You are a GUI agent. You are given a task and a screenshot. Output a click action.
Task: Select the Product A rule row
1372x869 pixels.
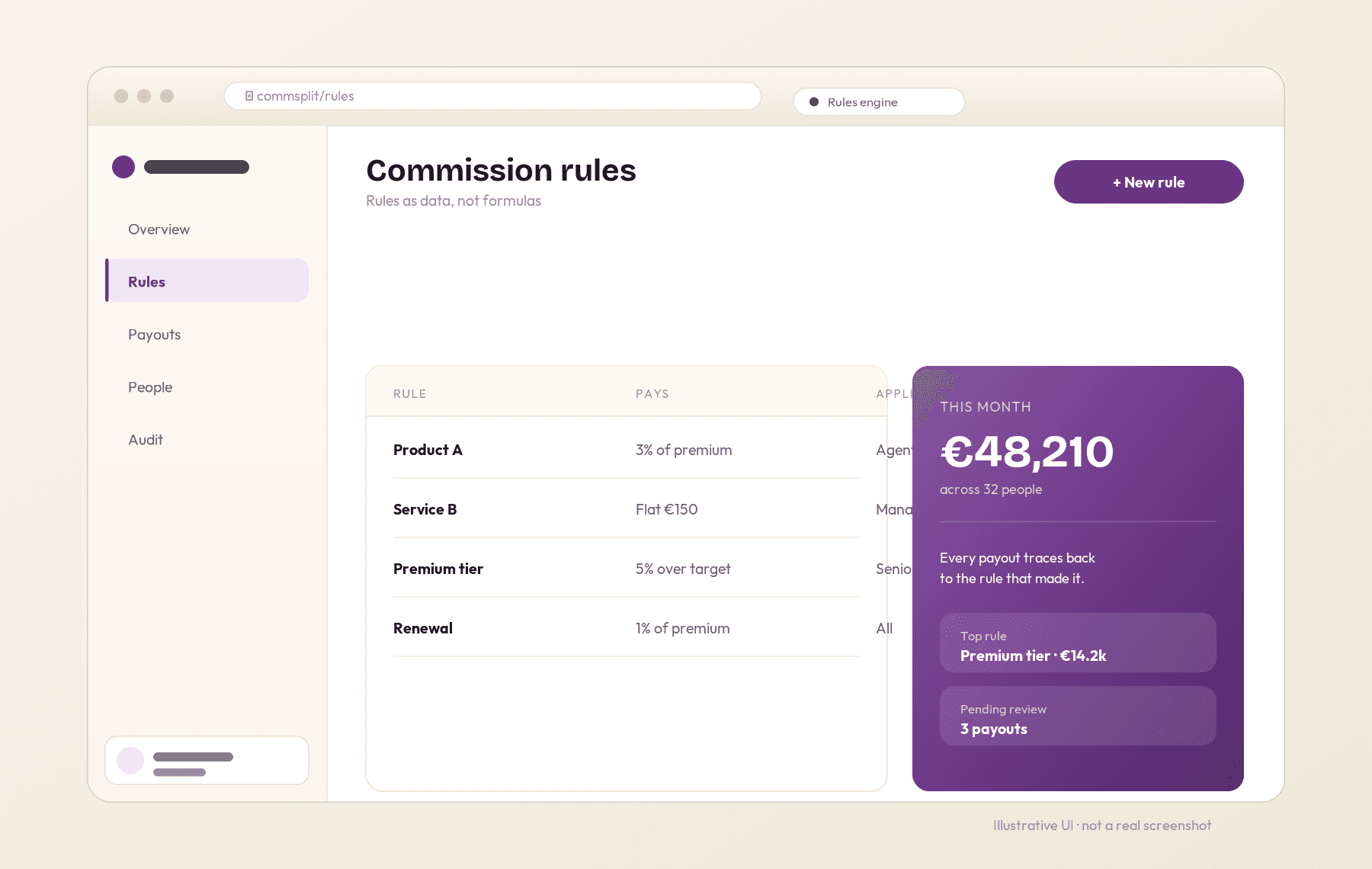627,450
